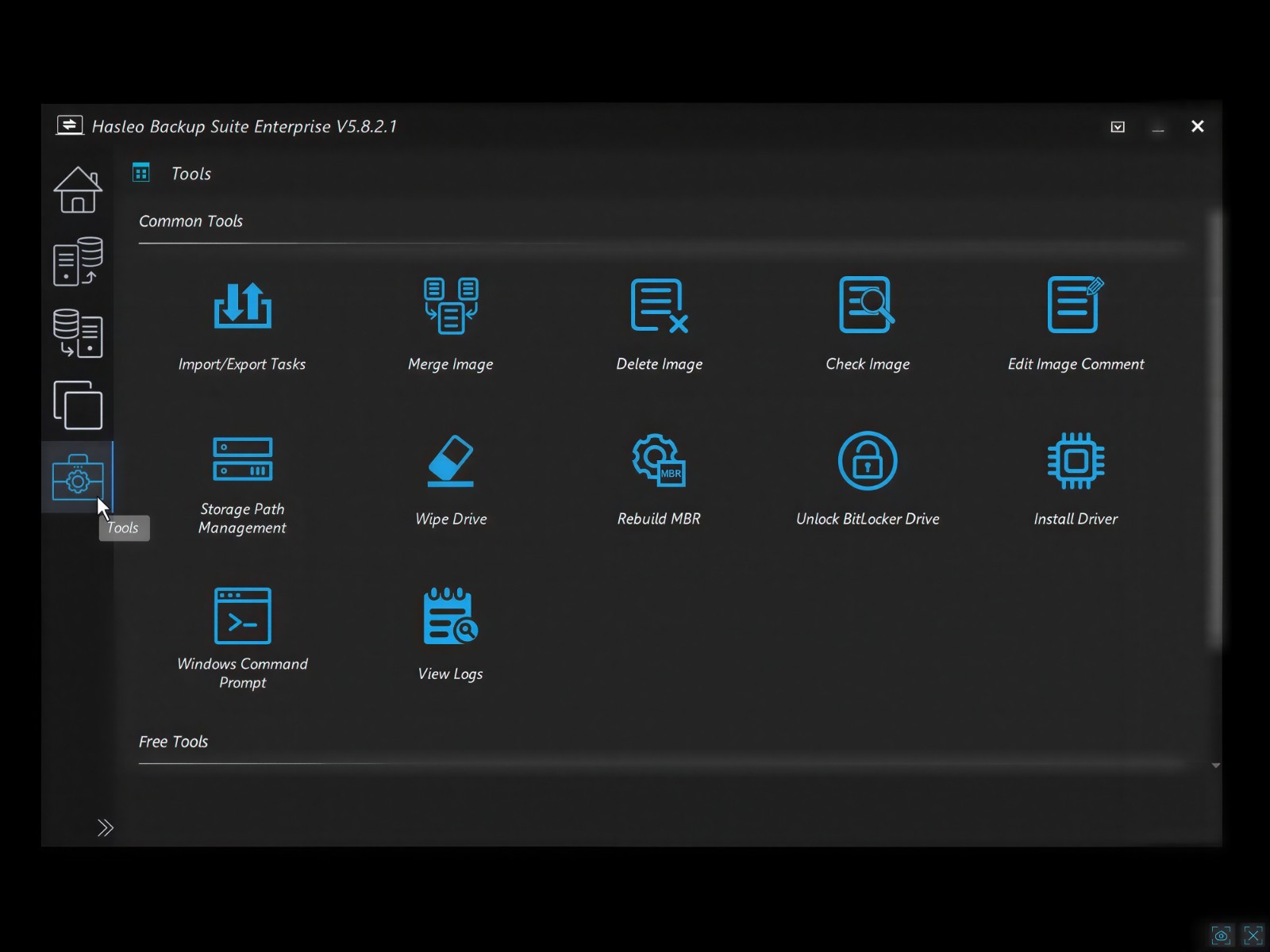Click the Import/Export Tasks label
Viewport: 1270px width, 952px height.
(242, 364)
